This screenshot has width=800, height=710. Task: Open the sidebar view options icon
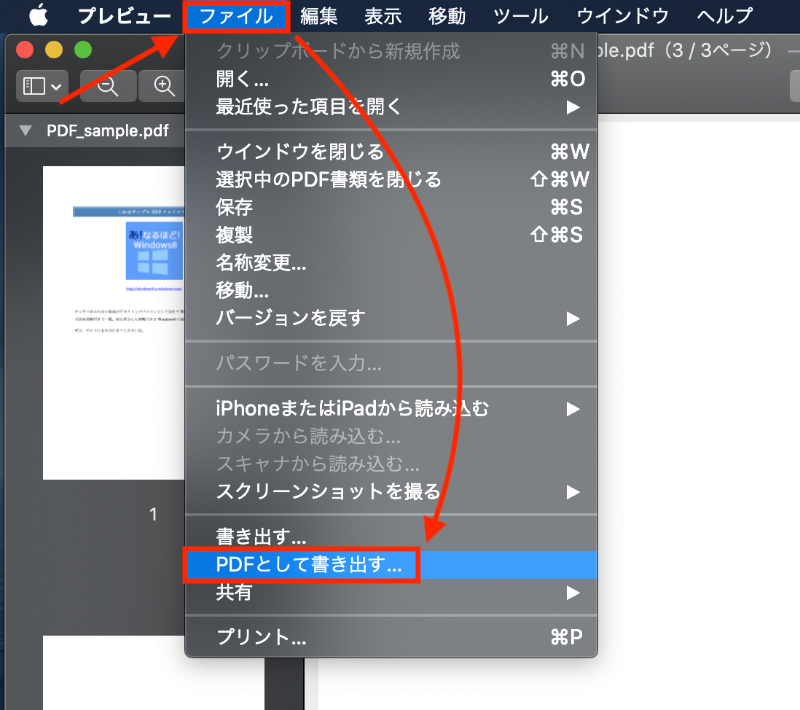39,86
